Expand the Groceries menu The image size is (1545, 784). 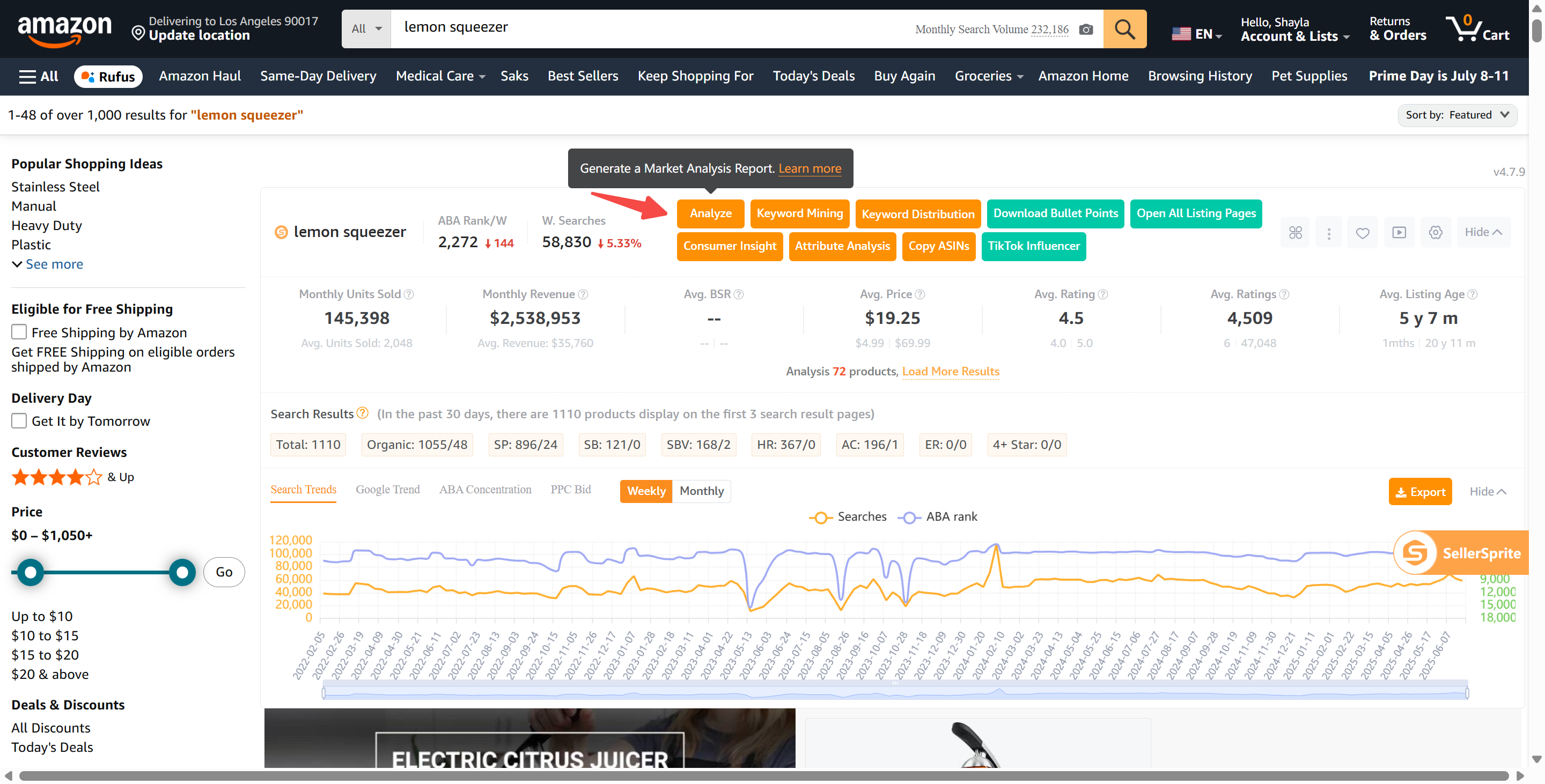click(988, 76)
